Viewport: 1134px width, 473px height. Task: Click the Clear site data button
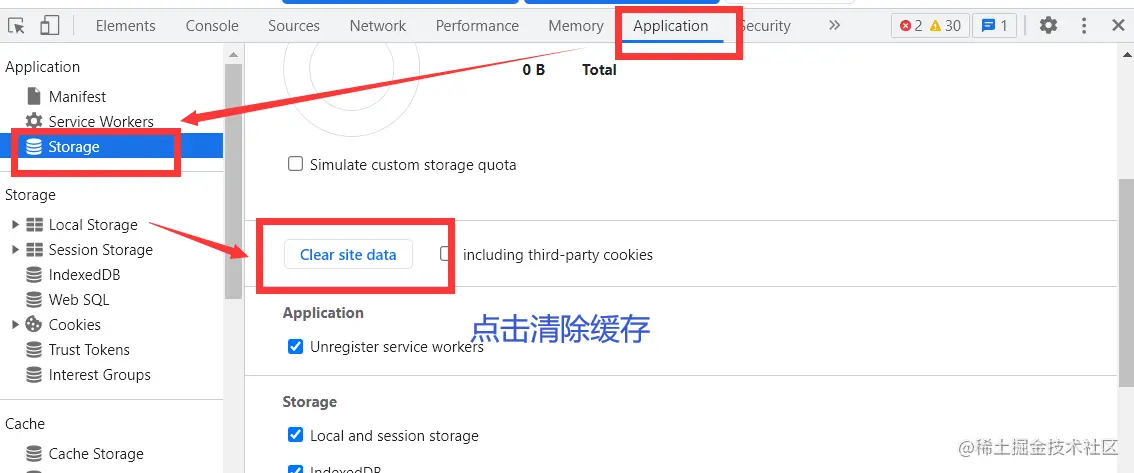click(348, 255)
